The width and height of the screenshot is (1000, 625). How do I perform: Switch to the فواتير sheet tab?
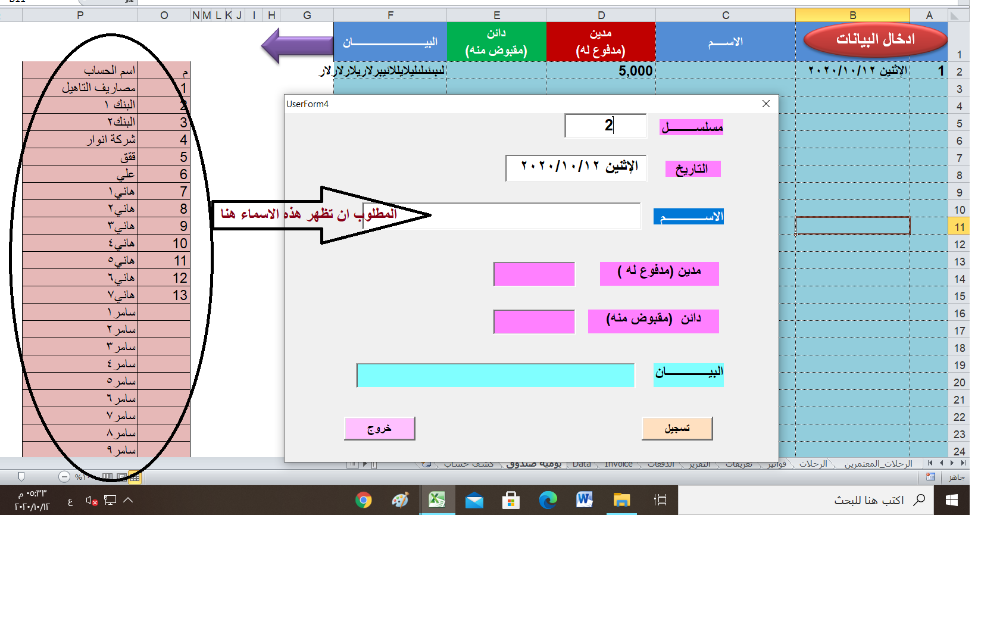coord(777,464)
